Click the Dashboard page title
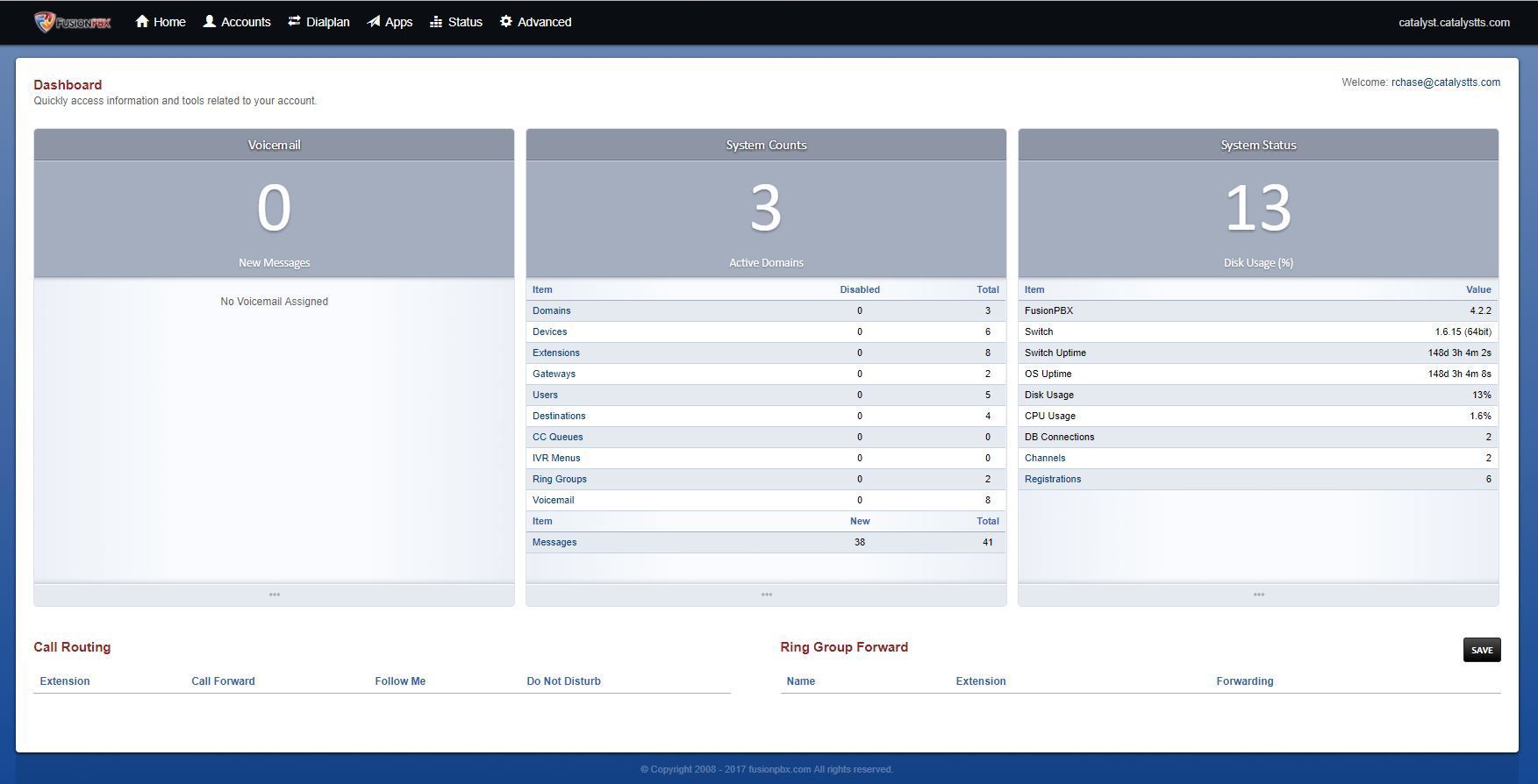The width and height of the screenshot is (1538, 784). (68, 85)
